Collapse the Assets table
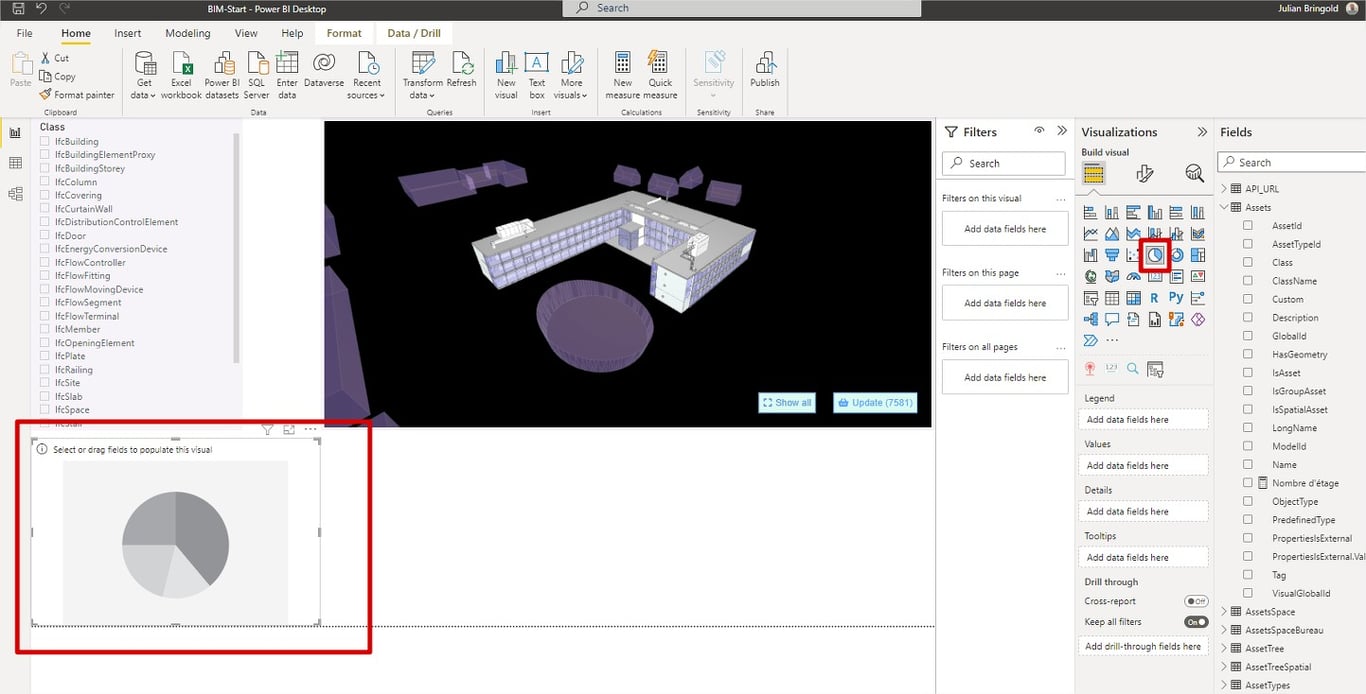Image resolution: width=1366 pixels, height=694 pixels. point(1224,207)
